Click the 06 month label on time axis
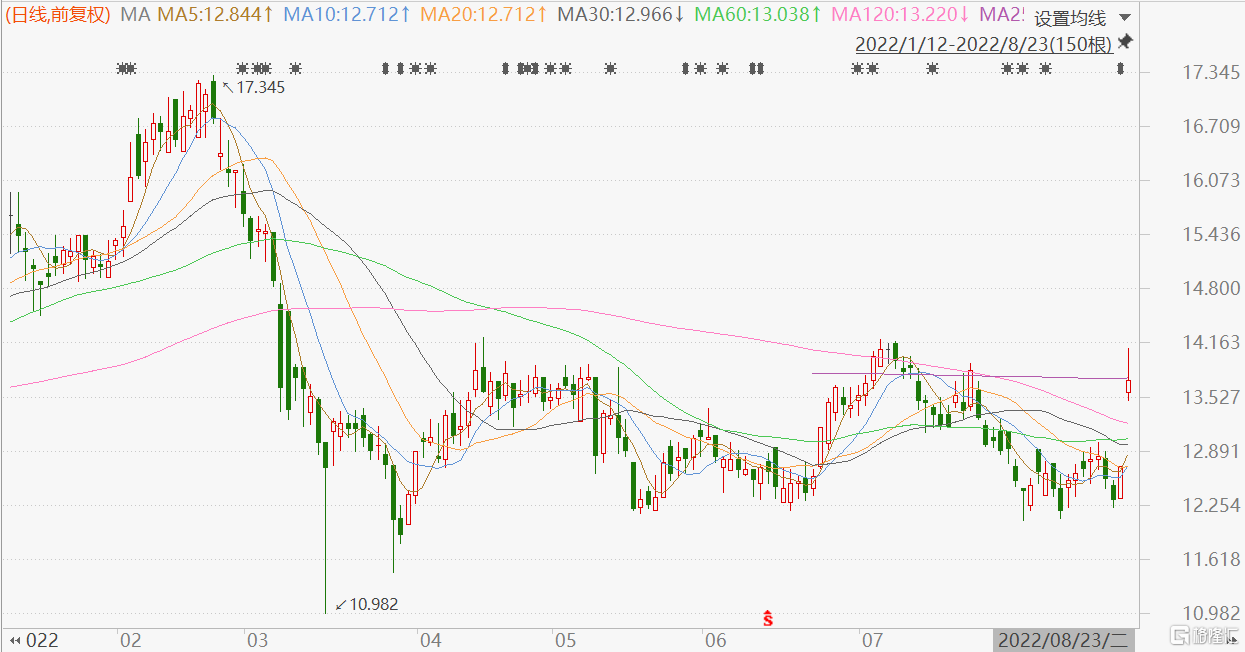The height and width of the screenshot is (652, 1245). coord(714,639)
